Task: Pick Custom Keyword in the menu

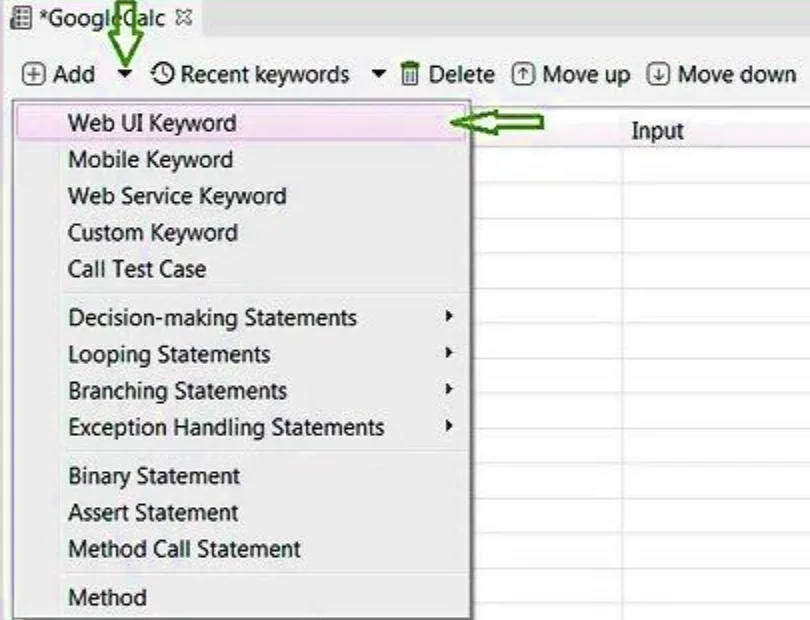Action: [153, 233]
